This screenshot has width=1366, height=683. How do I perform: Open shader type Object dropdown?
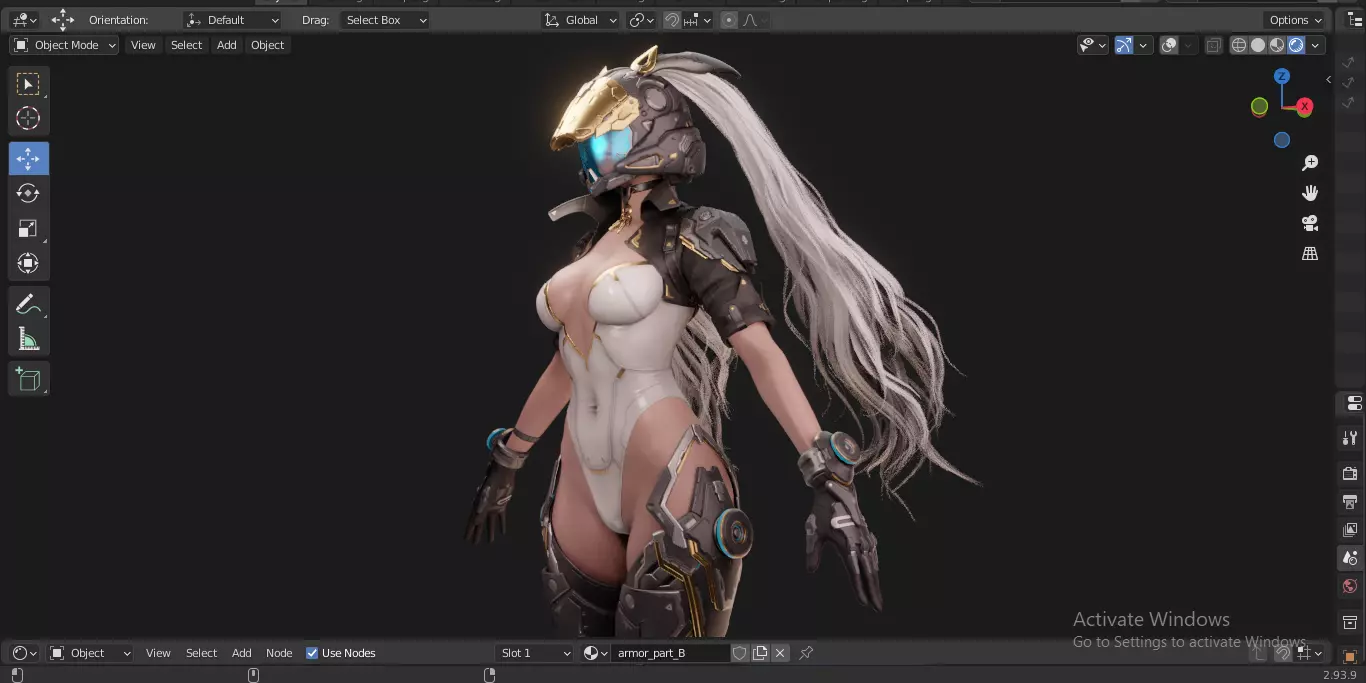[90, 653]
